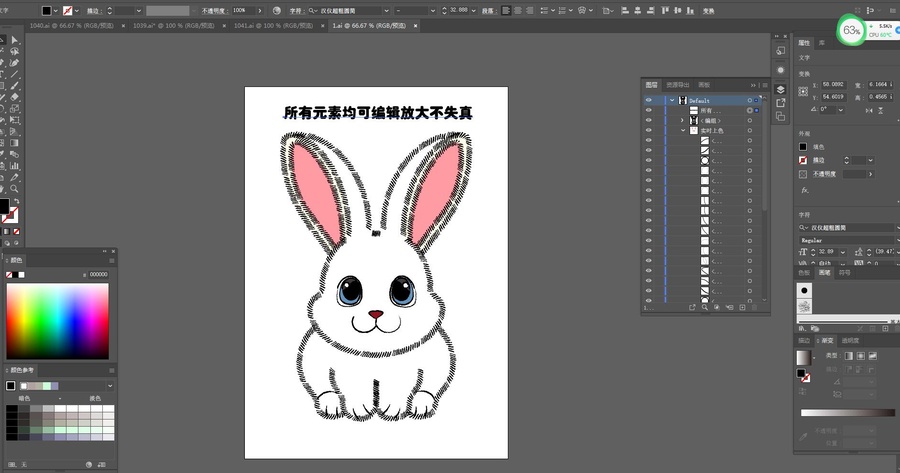Click the center text paragraph icon
The image size is (900, 473).
[518, 11]
